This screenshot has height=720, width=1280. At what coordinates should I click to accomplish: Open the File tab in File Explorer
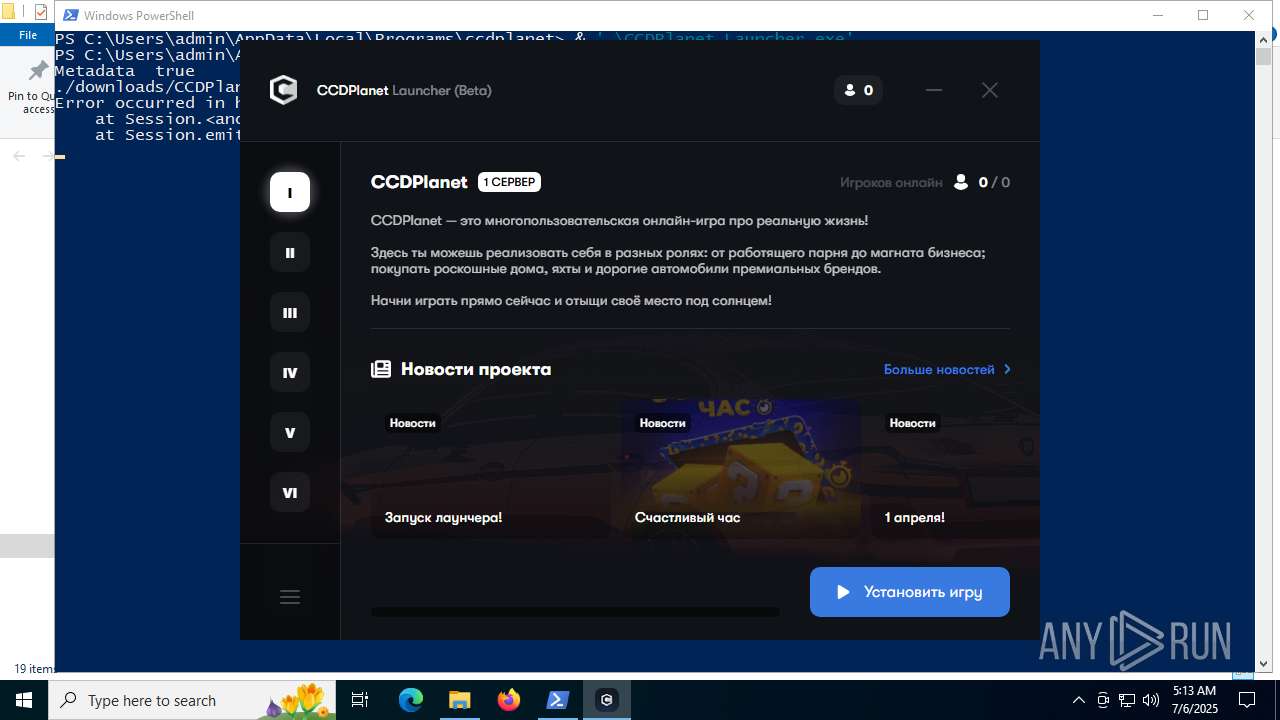coord(28,35)
